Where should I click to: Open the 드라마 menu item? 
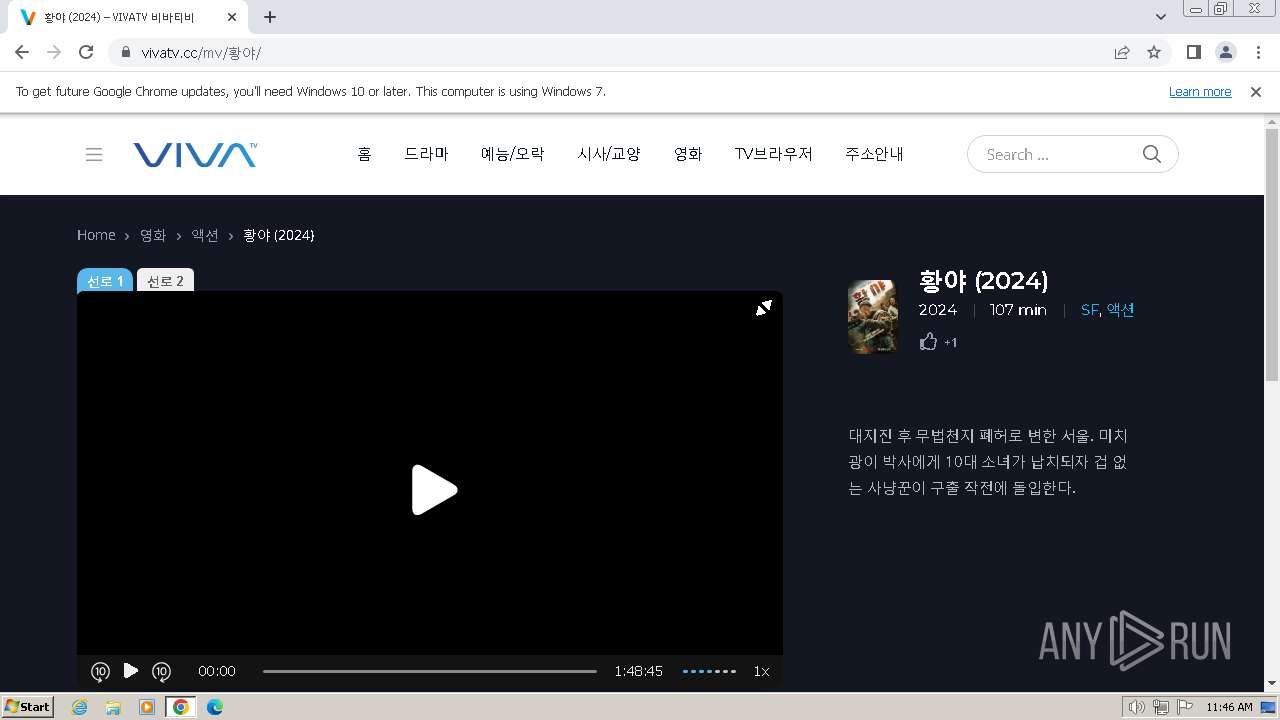[x=426, y=154]
